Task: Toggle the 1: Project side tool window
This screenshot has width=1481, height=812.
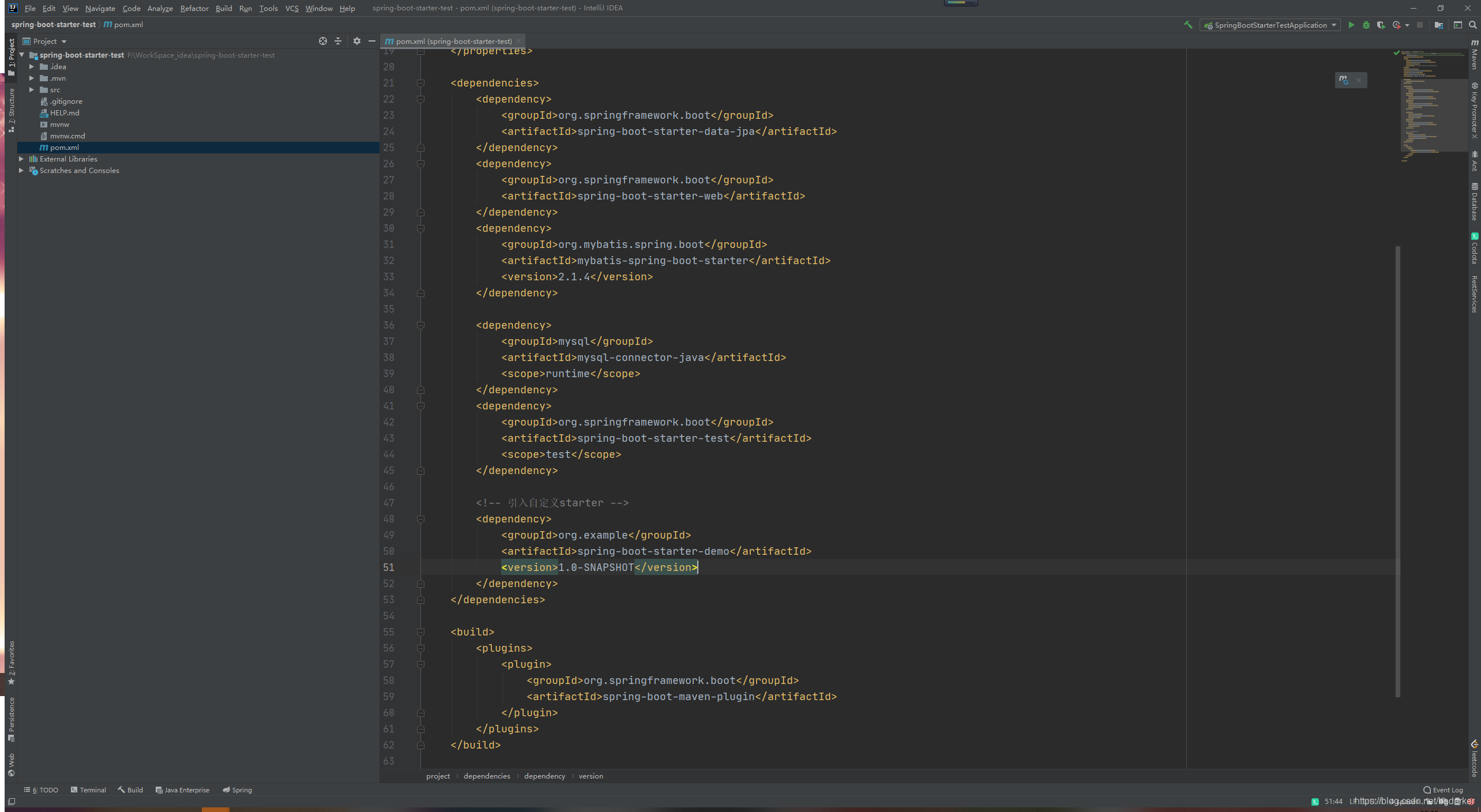Action: pyautogui.click(x=11, y=57)
